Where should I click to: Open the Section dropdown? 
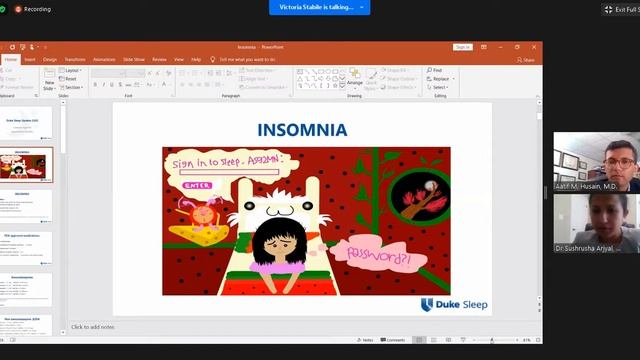pos(71,87)
